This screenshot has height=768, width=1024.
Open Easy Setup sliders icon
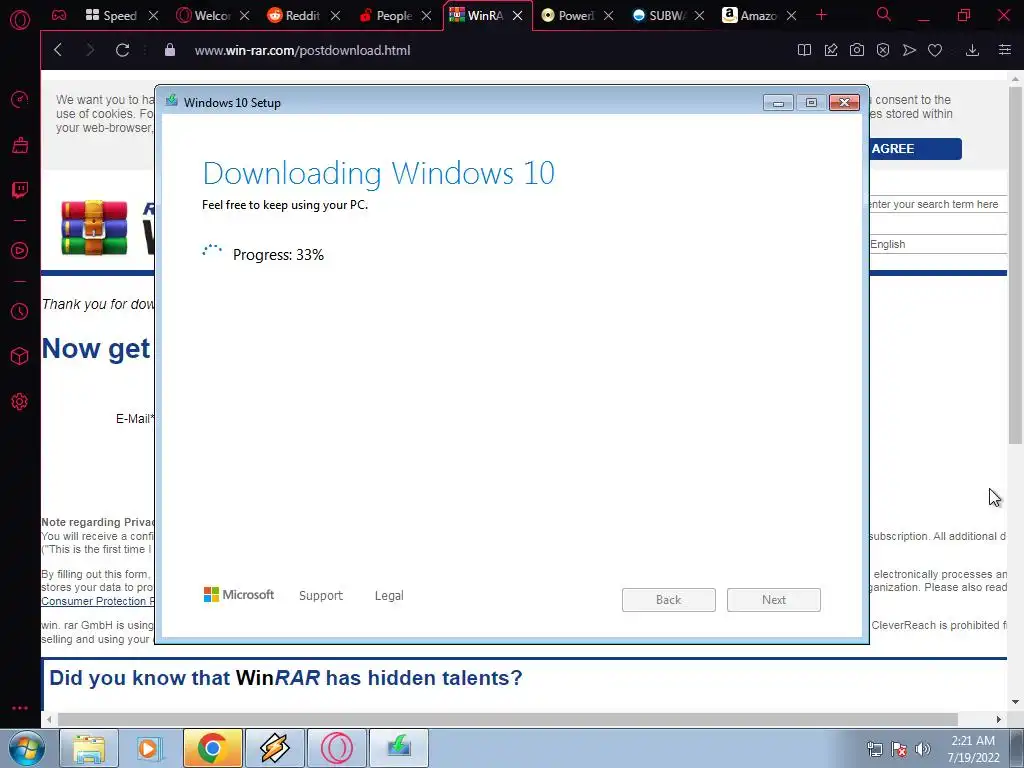[1005, 50]
